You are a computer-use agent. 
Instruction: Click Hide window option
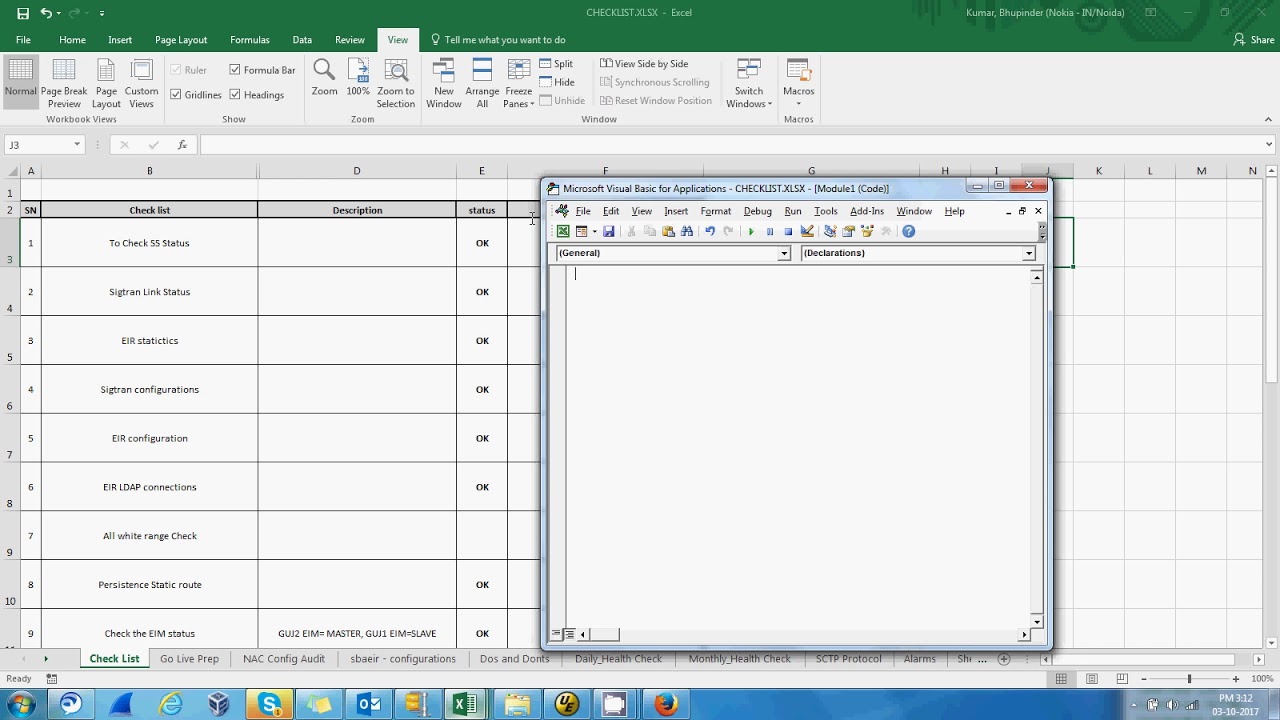click(556, 82)
